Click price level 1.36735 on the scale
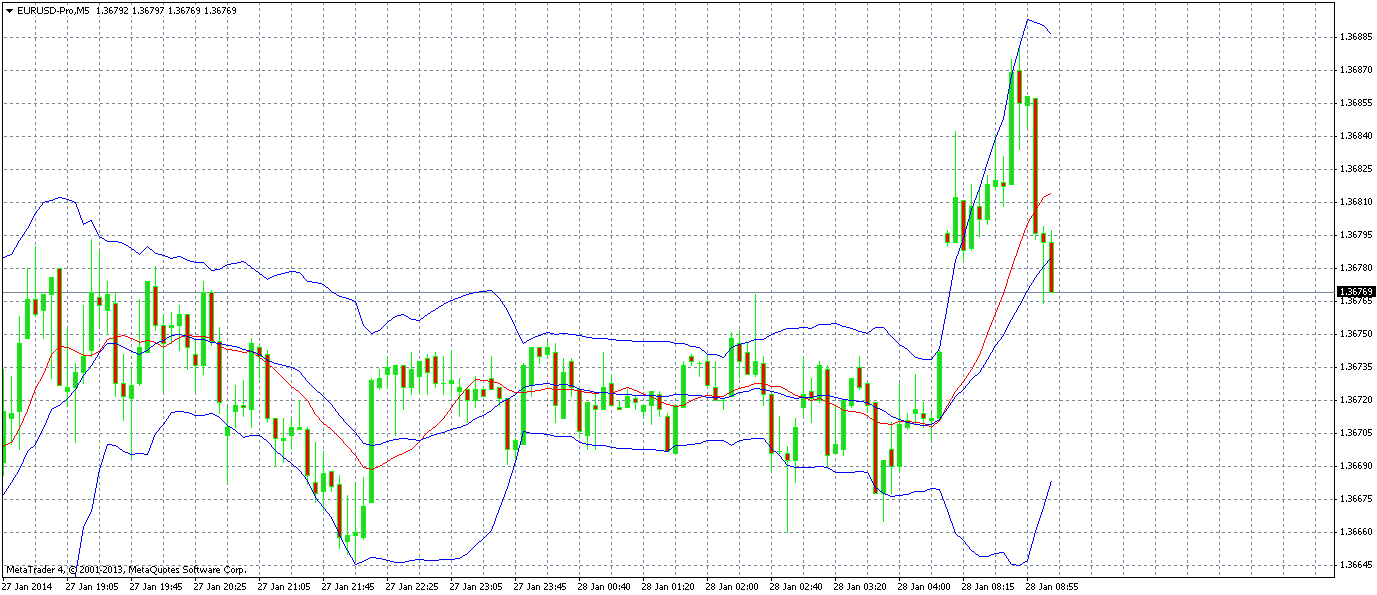Image resolution: width=1377 pixels, height=595 pixels. (x=1355, y=367)
